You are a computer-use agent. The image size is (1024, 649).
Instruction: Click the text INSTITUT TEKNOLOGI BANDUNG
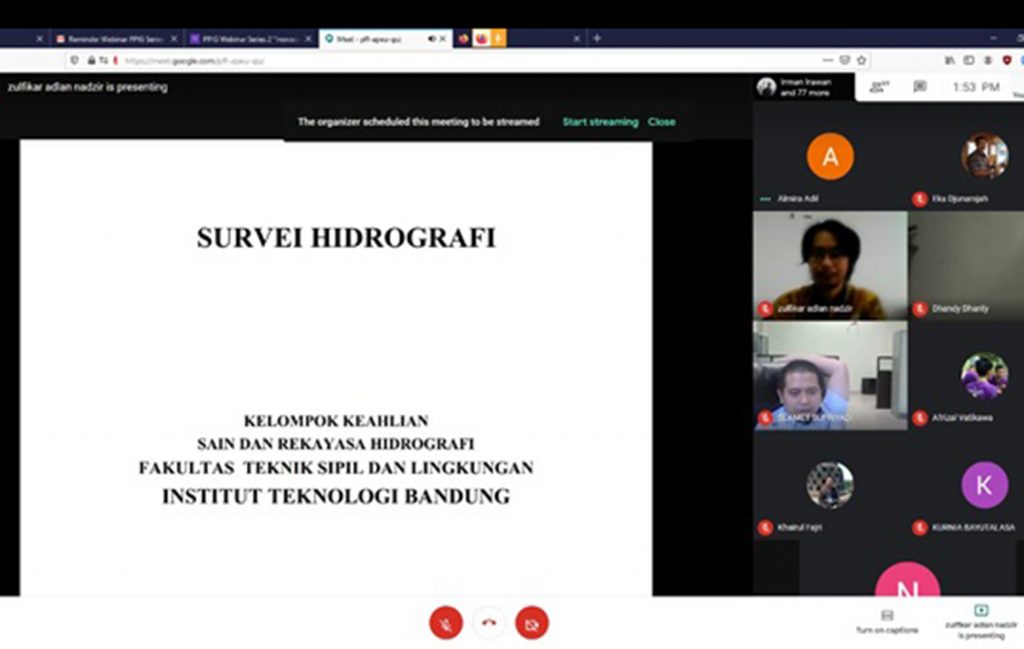click(336, 496)
